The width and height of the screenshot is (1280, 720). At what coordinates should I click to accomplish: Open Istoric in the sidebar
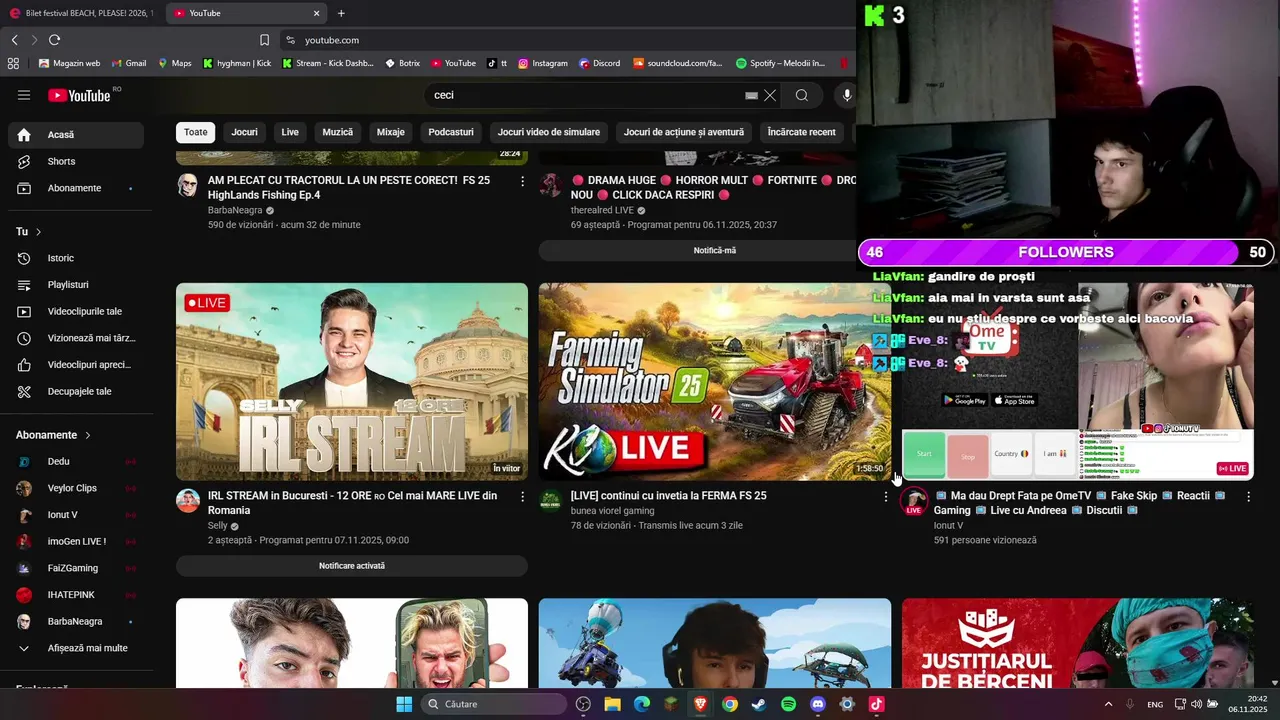pyautogui.click(x=76, y=258)
